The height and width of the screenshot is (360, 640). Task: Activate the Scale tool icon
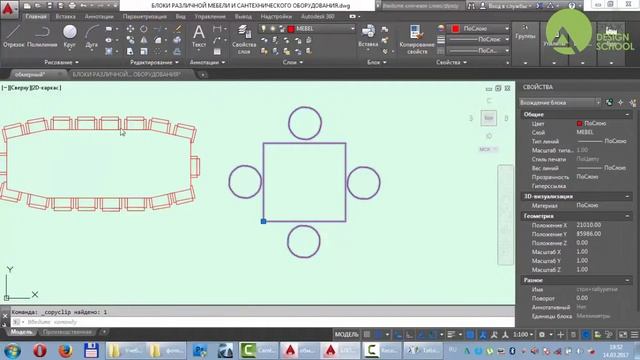(144, 51)
